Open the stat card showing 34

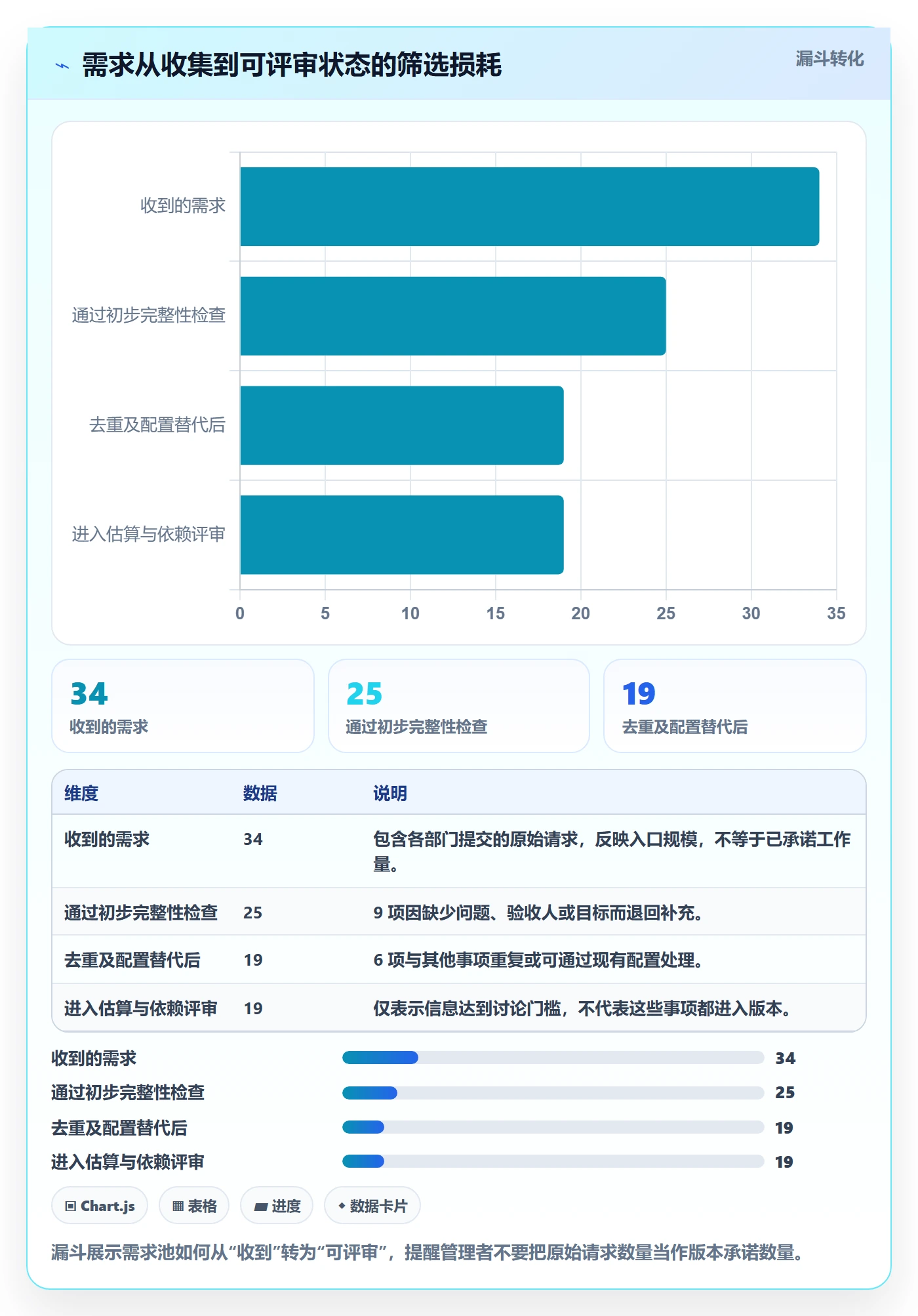(x=183, y=706)
